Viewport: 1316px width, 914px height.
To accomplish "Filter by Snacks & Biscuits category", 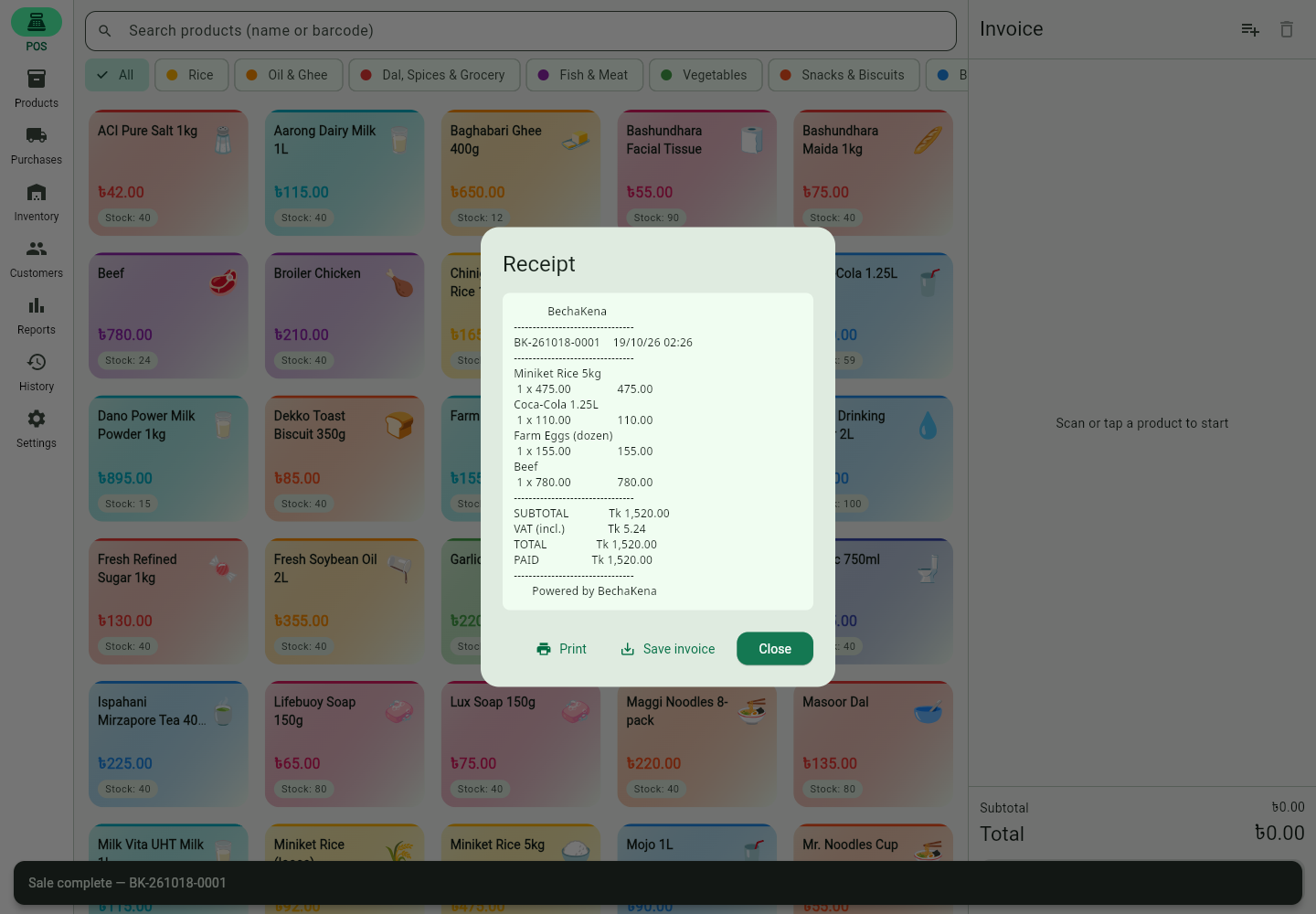I will (x=844, y=75).
